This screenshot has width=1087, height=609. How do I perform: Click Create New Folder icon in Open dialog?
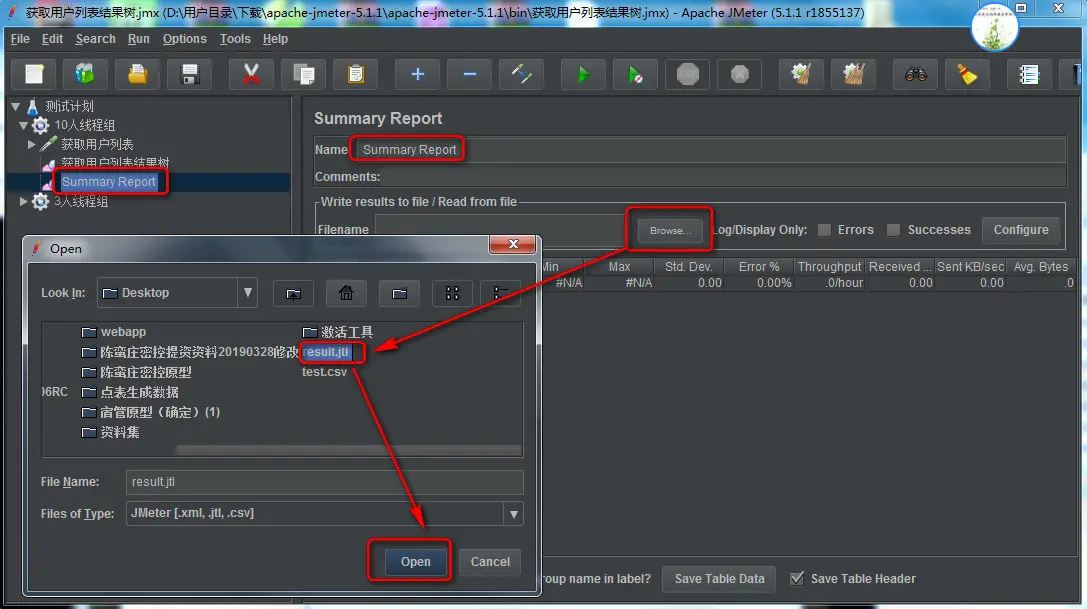click(x=399, y=293)
